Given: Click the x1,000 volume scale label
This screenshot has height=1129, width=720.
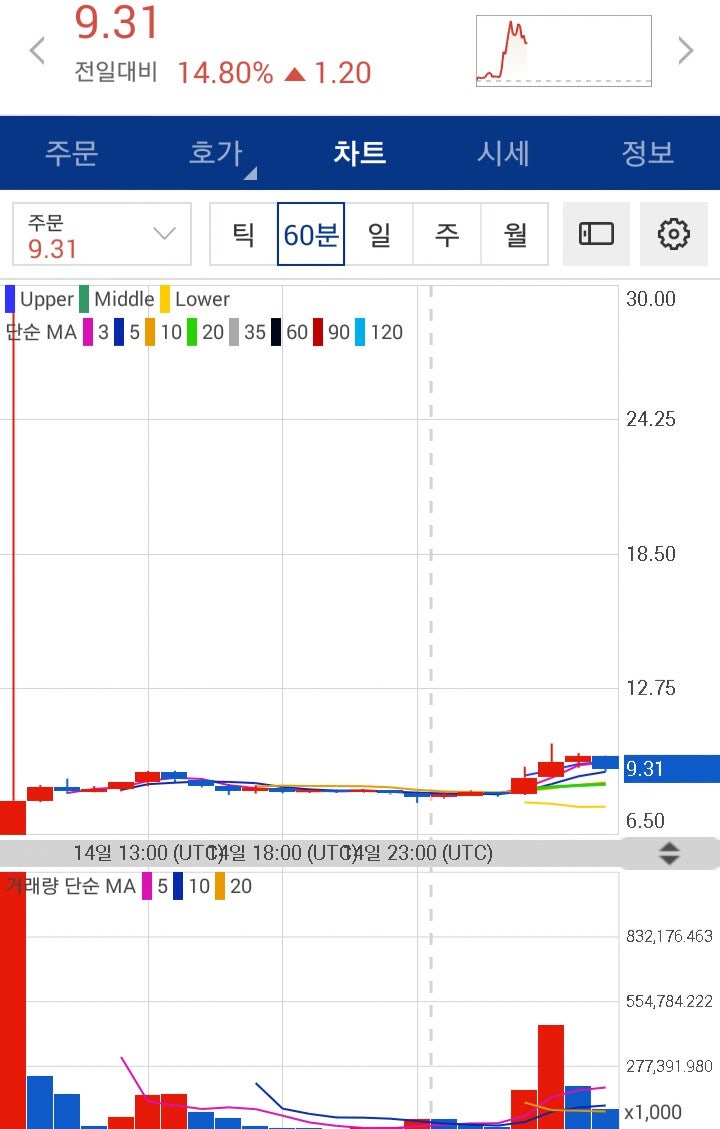Looking at the screenshot, I should (653, 1112).
